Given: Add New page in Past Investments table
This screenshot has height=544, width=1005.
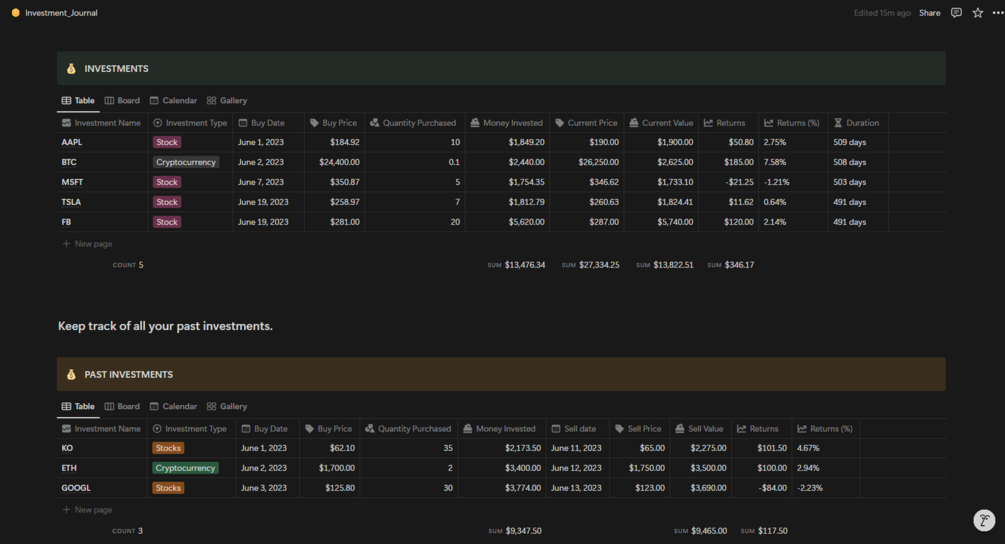Looking at the screenshot, I should click(x=87, y=509).
